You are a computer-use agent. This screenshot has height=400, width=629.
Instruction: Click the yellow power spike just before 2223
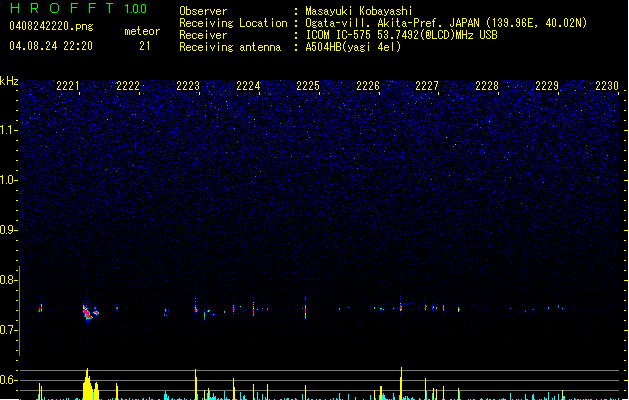pos(196,384)
